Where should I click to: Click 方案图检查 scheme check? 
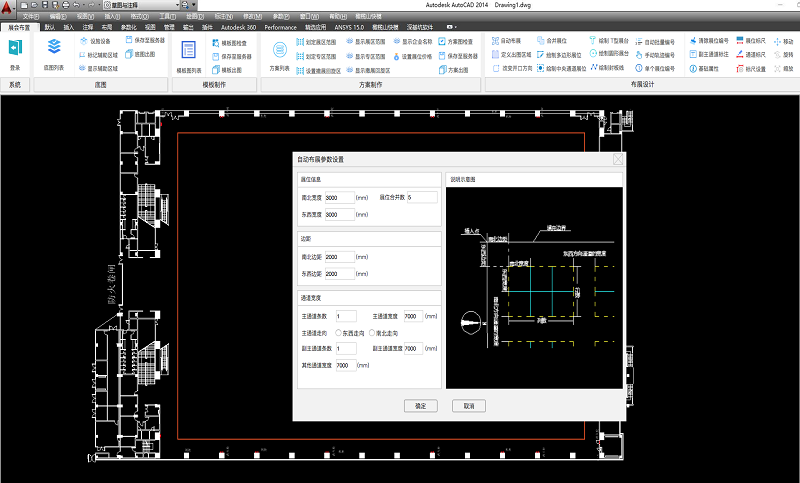point(456,42)
